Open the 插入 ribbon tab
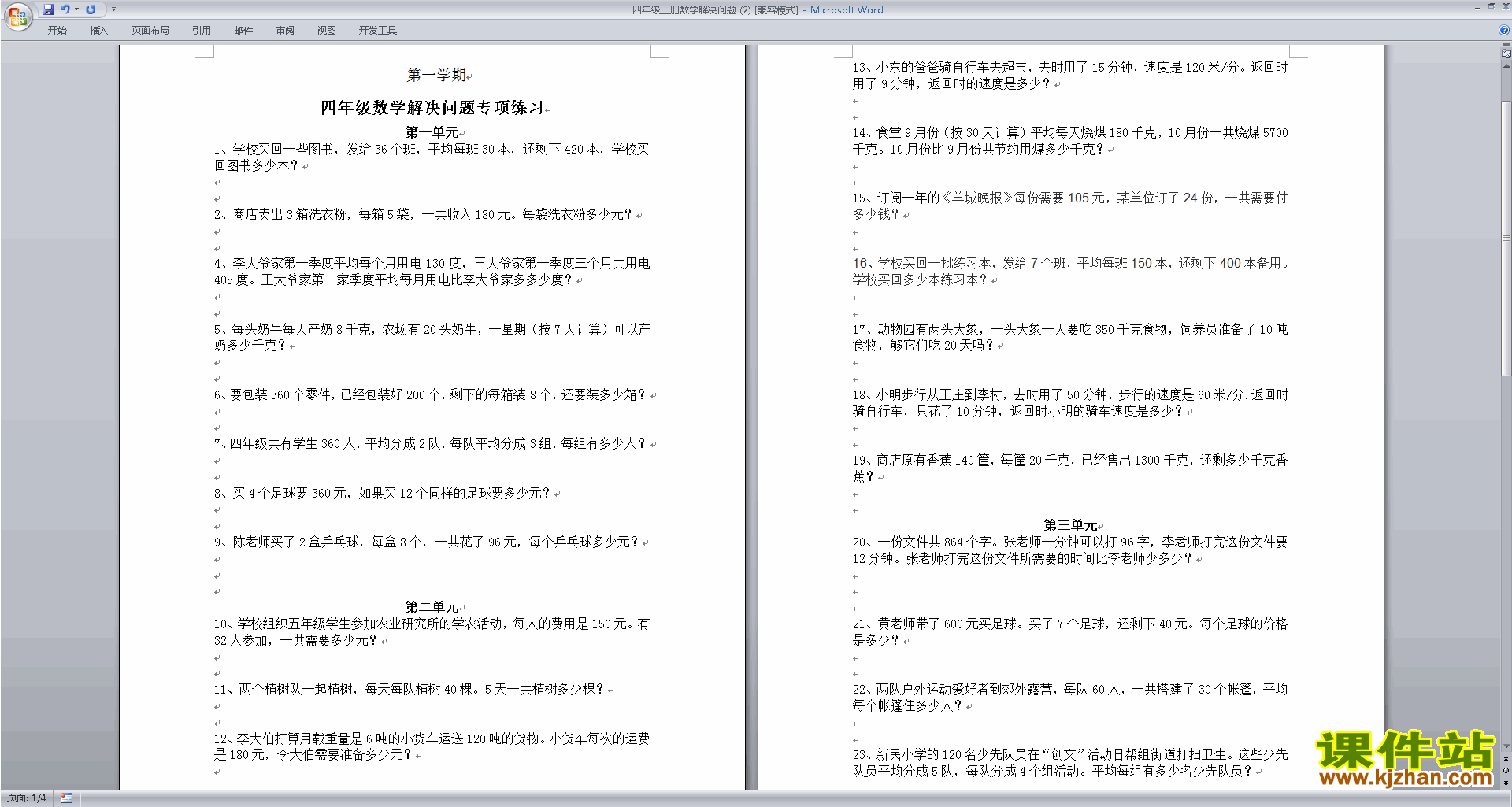This screenshot has height=807, width=1512. coord(98,31)
